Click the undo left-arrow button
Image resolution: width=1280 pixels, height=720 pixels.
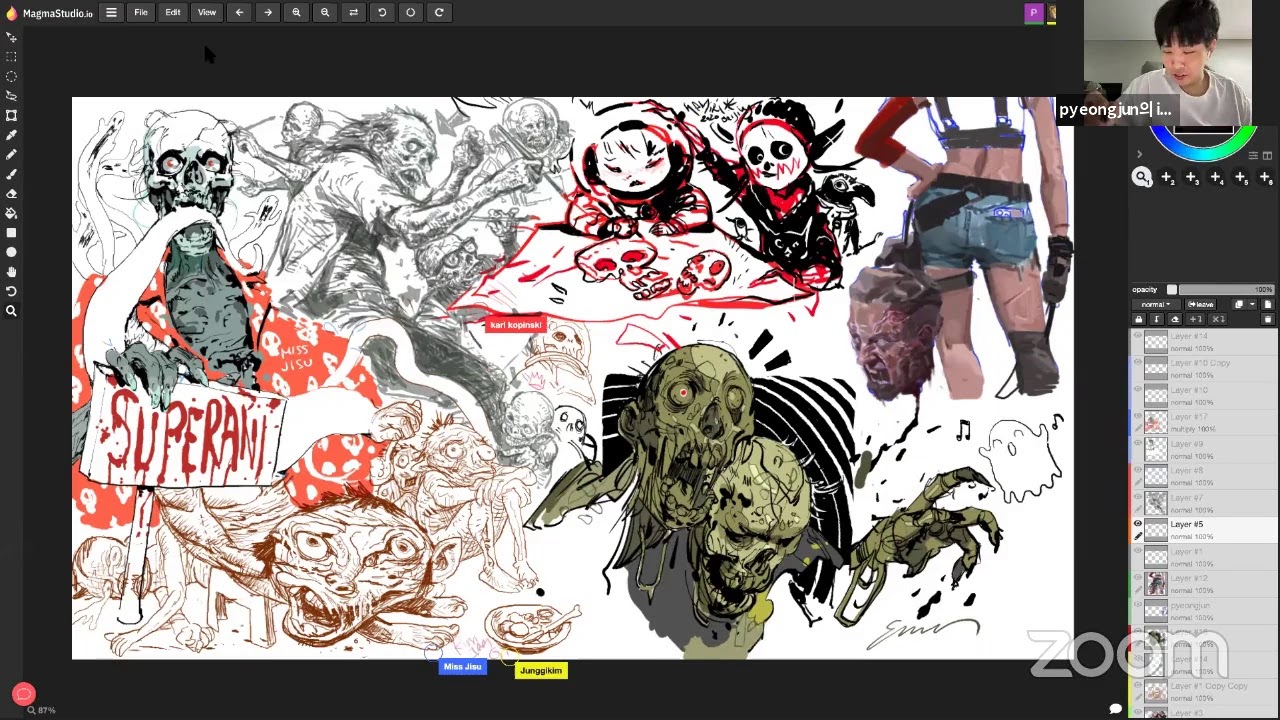(239, 12)
